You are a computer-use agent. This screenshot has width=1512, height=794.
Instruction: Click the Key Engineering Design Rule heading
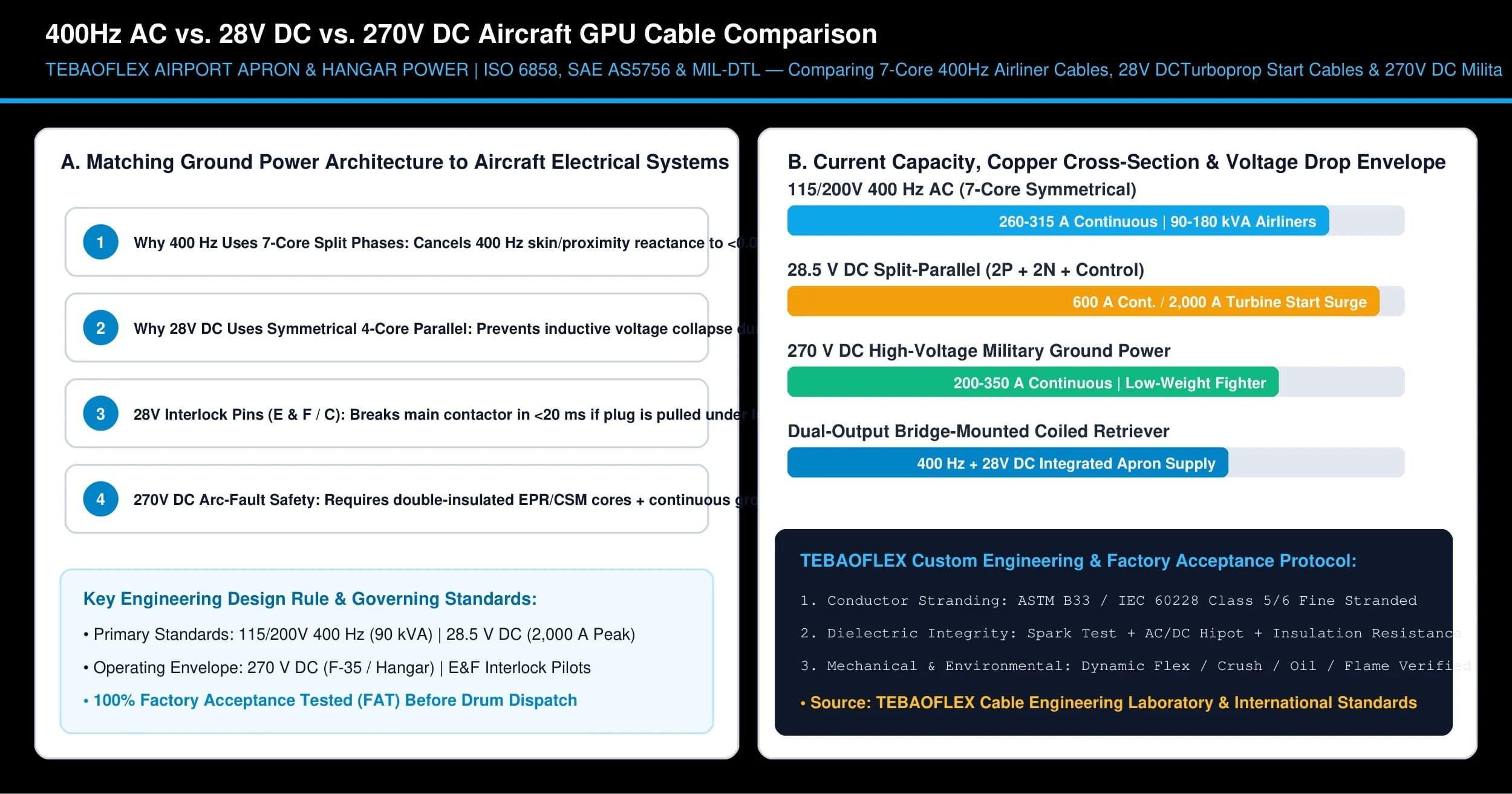point(310,599)
